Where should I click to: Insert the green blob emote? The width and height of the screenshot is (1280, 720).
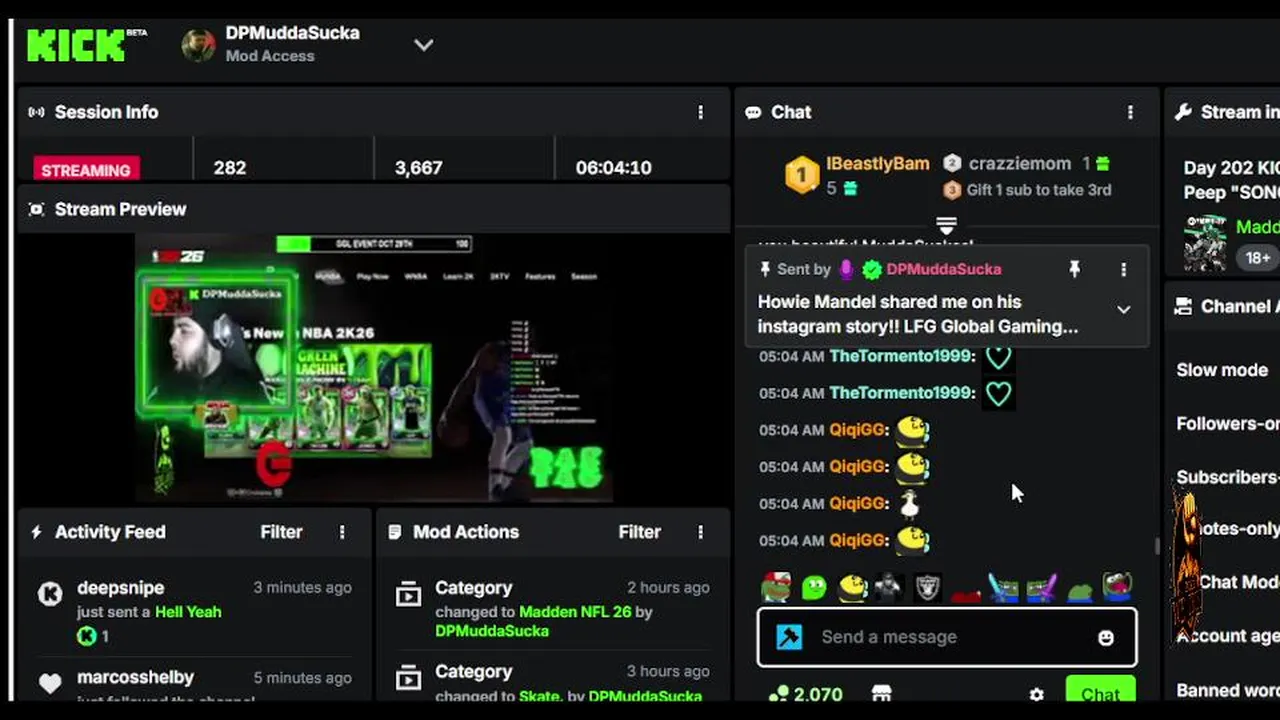click(x=814, y=587)
